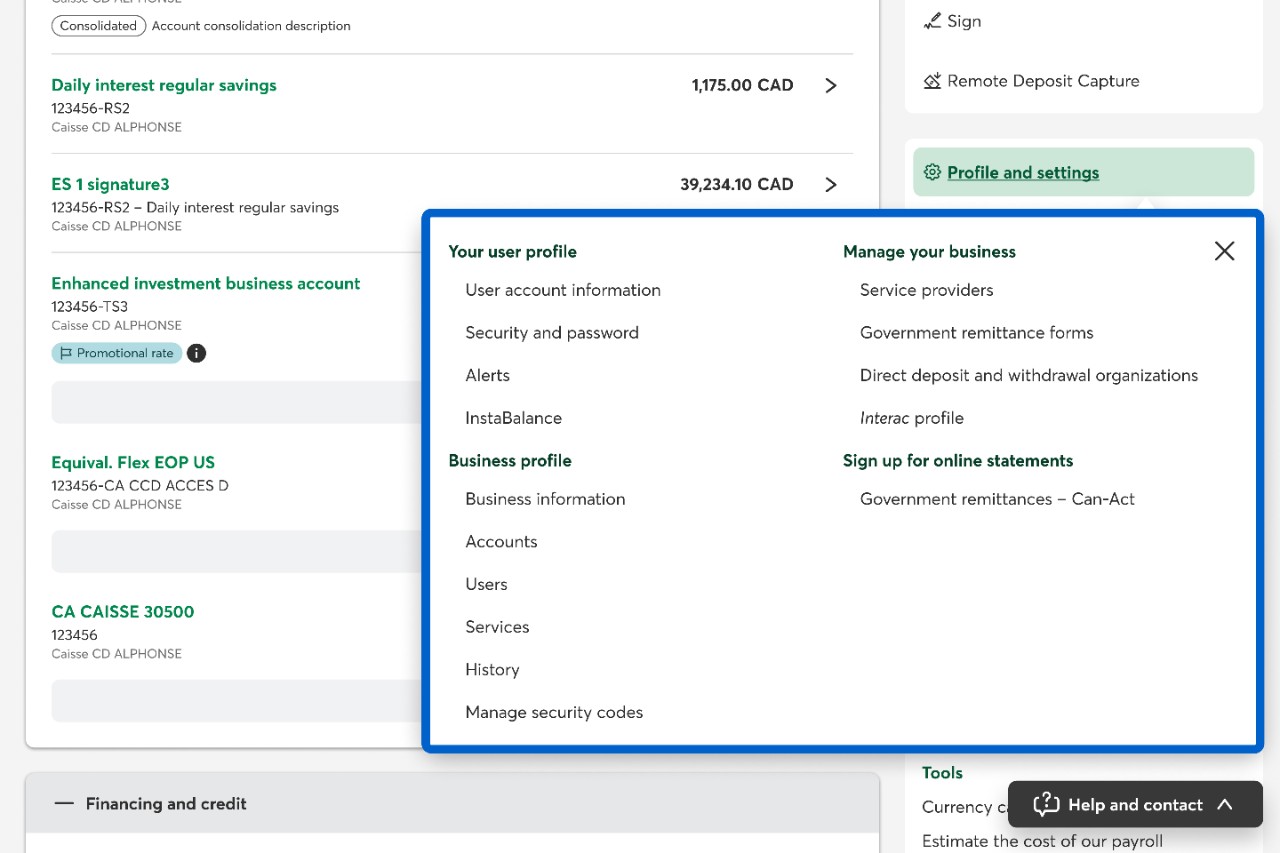1280x853 pixels.
Task: Click the Sign pen icon
Action: tap(932, 21)
